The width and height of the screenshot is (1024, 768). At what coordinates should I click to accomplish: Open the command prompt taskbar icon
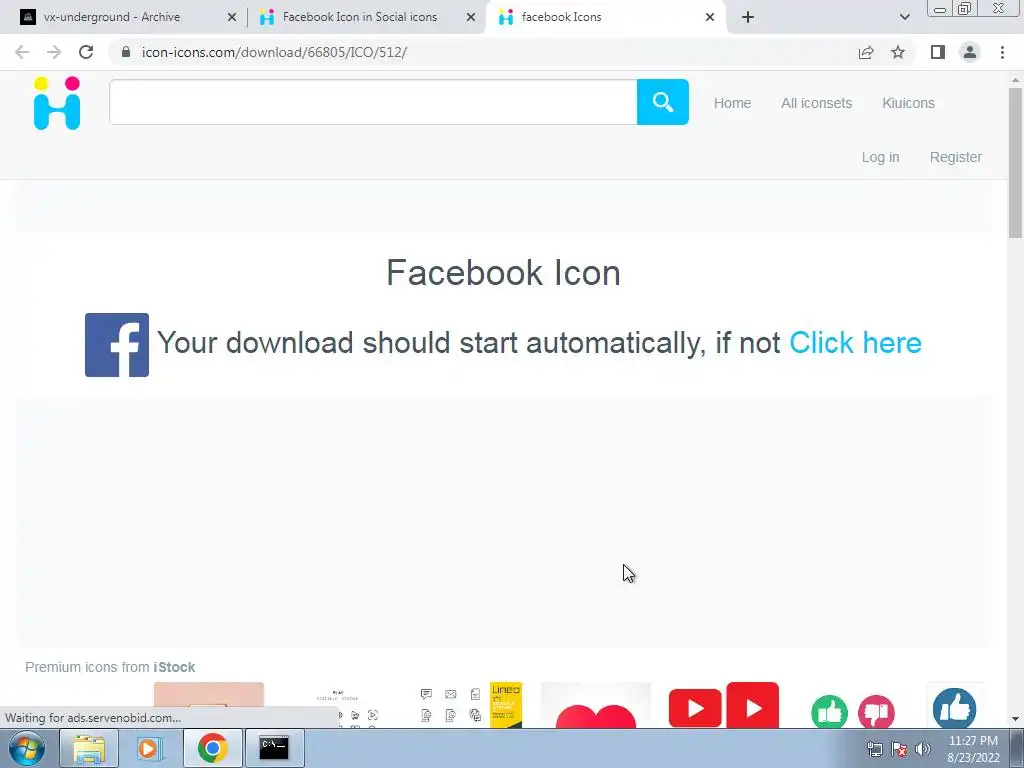pos(274,748)
